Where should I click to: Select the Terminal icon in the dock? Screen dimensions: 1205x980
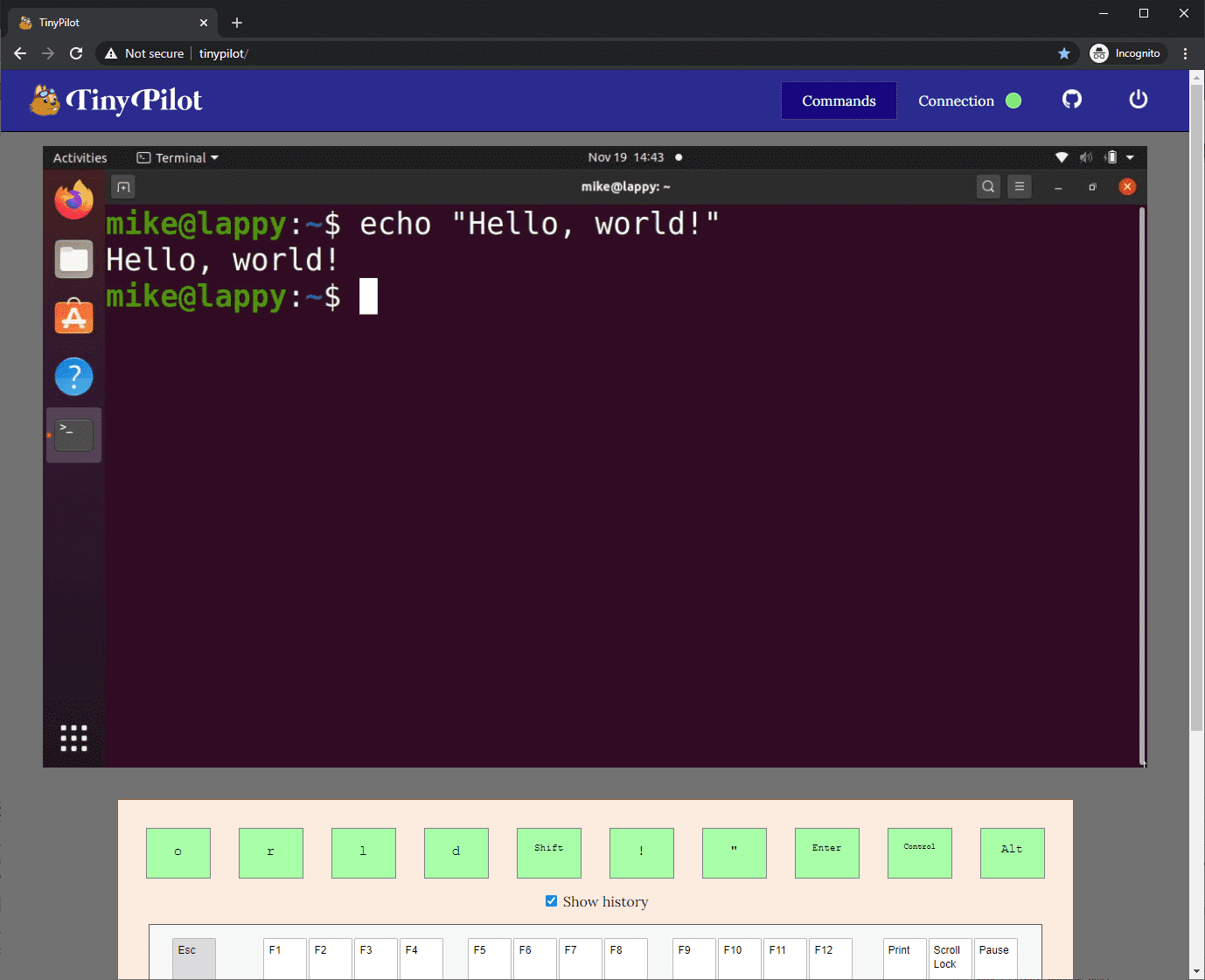click(x=74, y=435)
